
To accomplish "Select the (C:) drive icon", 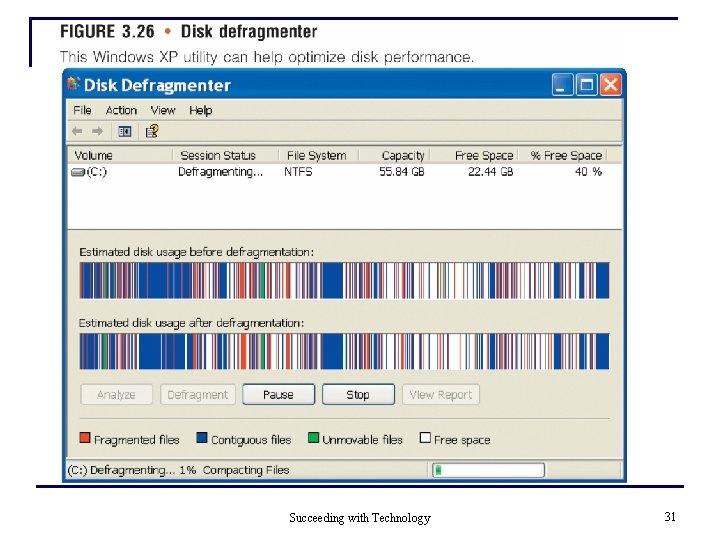I will [x=78, y=172].
